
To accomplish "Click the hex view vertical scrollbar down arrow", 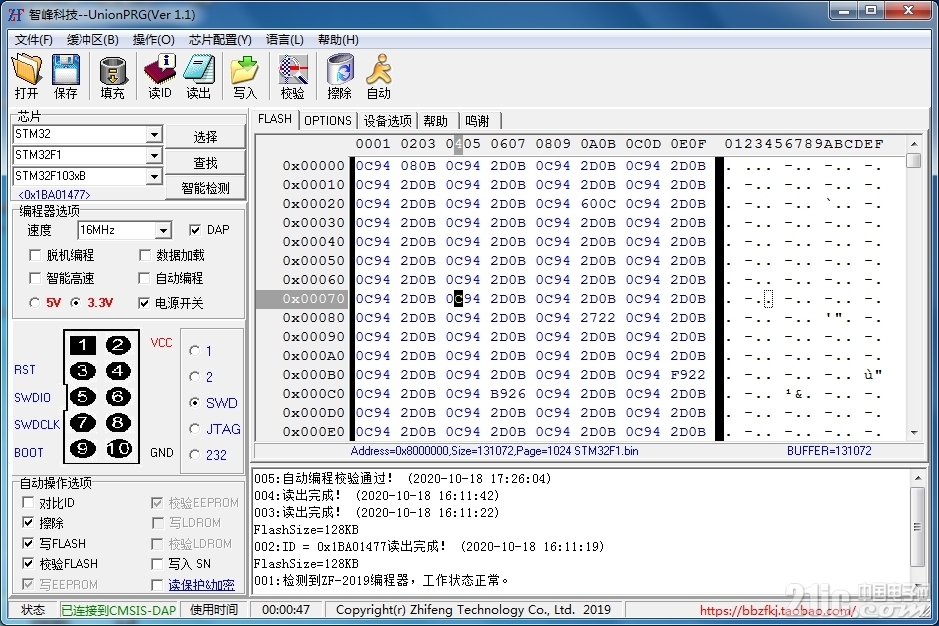I will 914,433.
